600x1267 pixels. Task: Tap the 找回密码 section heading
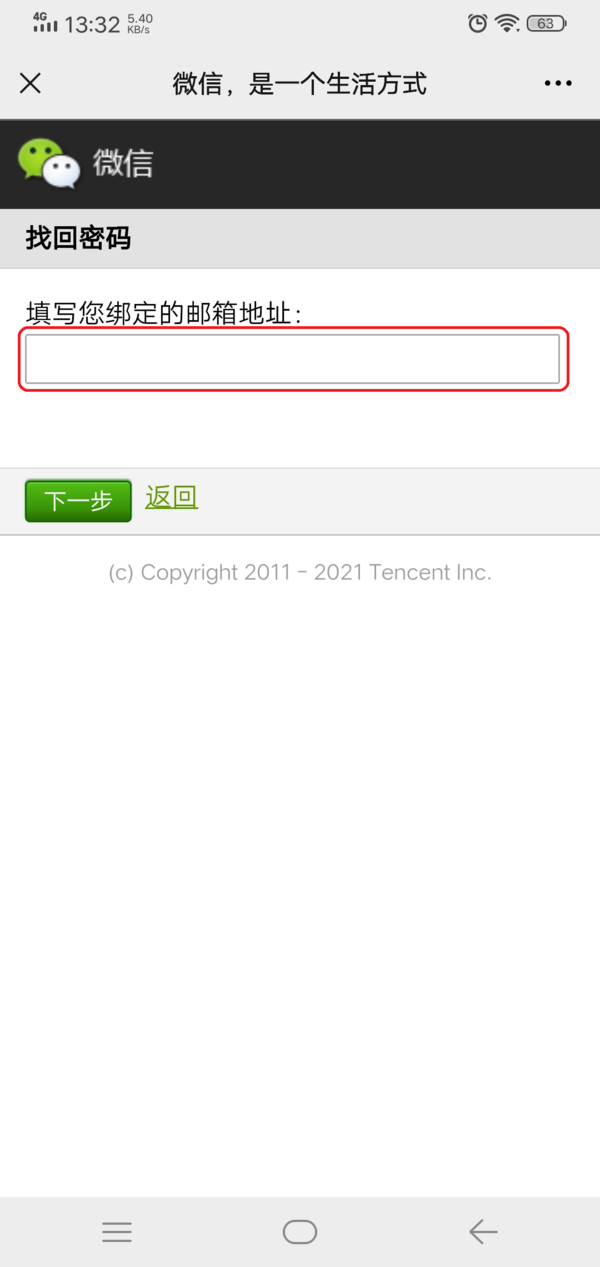tap(78, 238)
